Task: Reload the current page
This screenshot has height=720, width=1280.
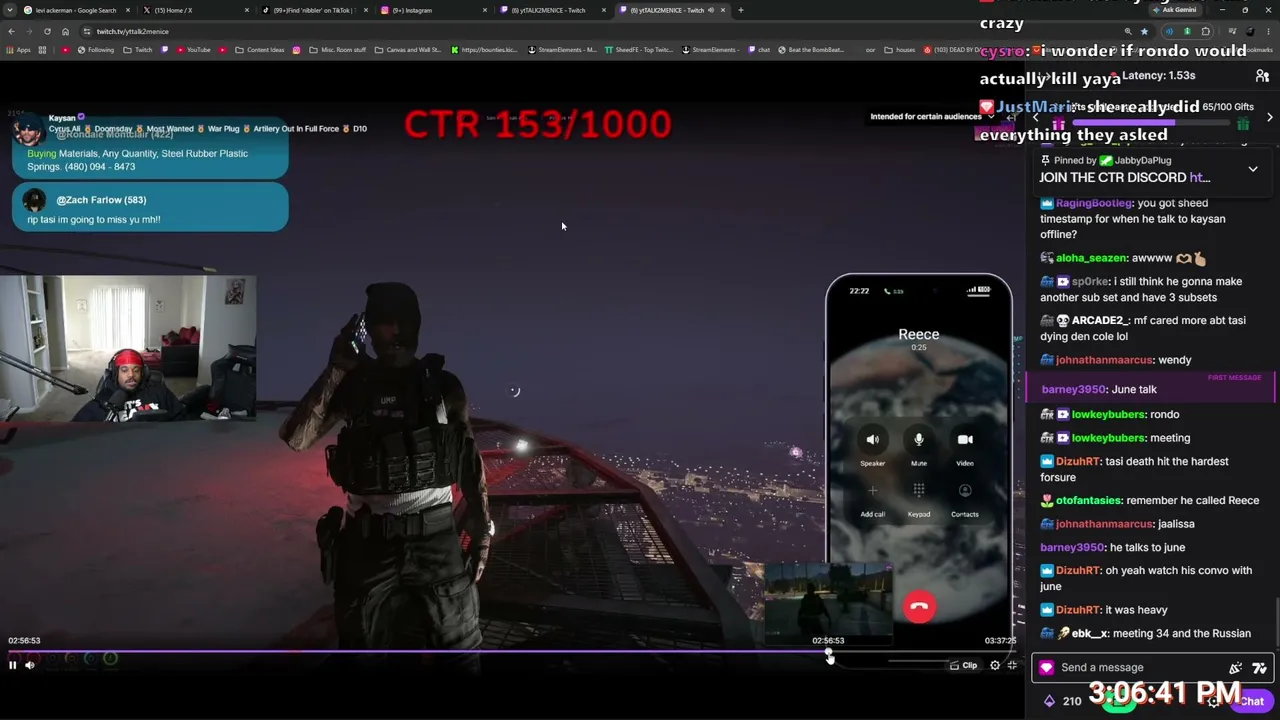Action: coord(47,31)
